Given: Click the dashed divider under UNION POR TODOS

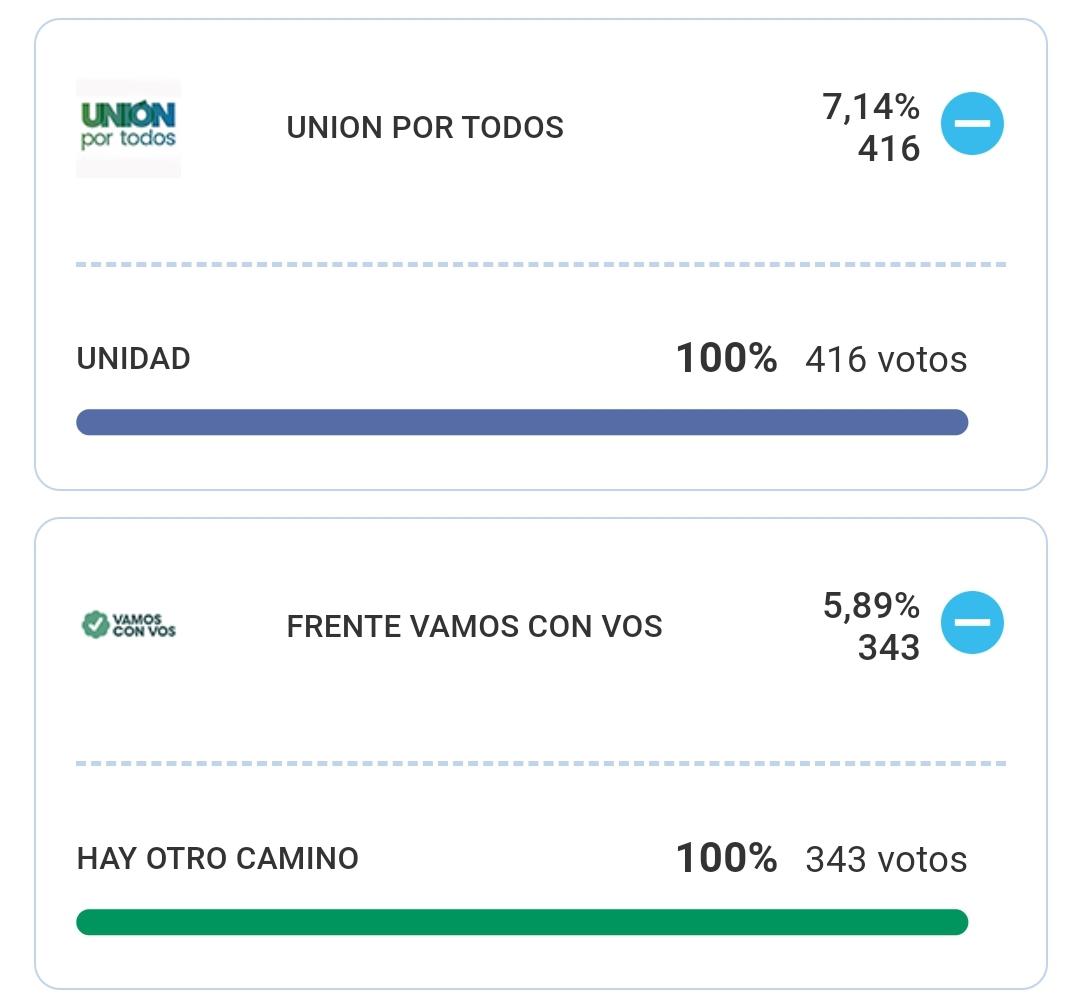Looking at the screenshot, I should pos(540,264).
